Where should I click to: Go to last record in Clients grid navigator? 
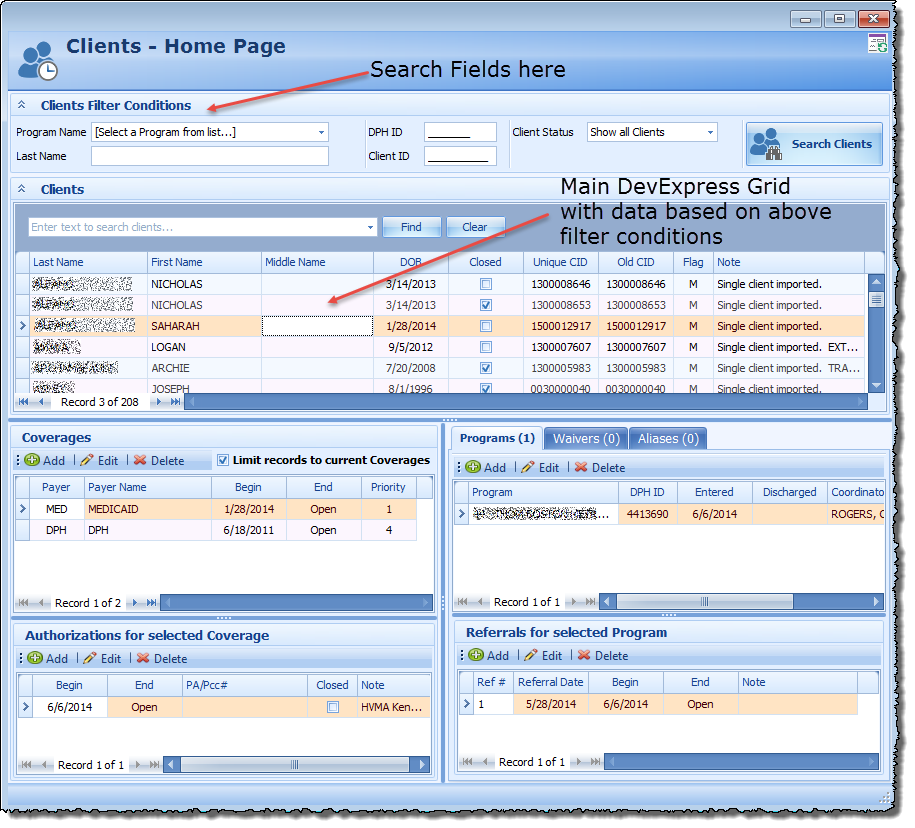[x=176, y=402]
